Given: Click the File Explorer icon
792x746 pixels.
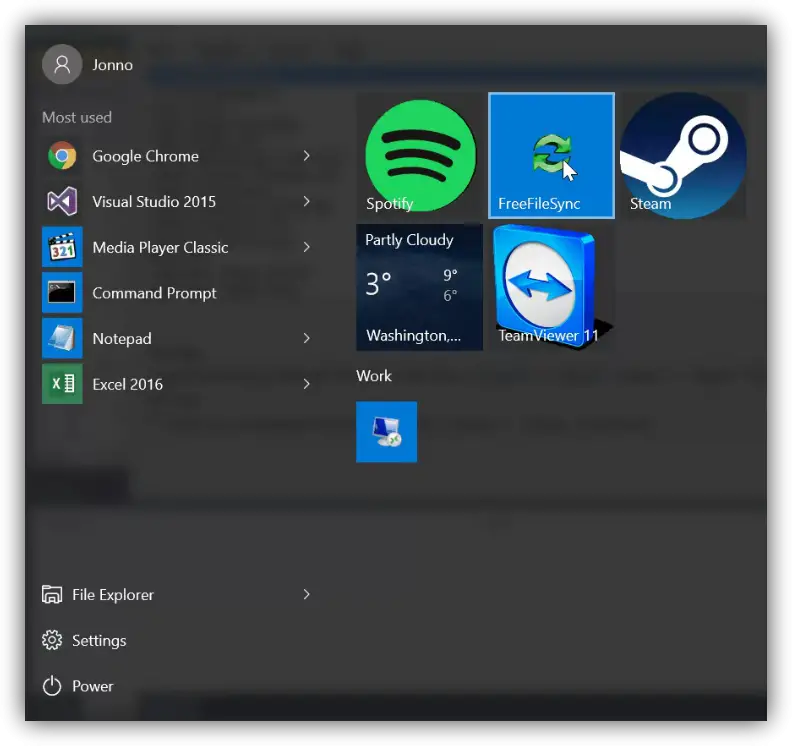Looking at the screenshot, I should [52, 594].
